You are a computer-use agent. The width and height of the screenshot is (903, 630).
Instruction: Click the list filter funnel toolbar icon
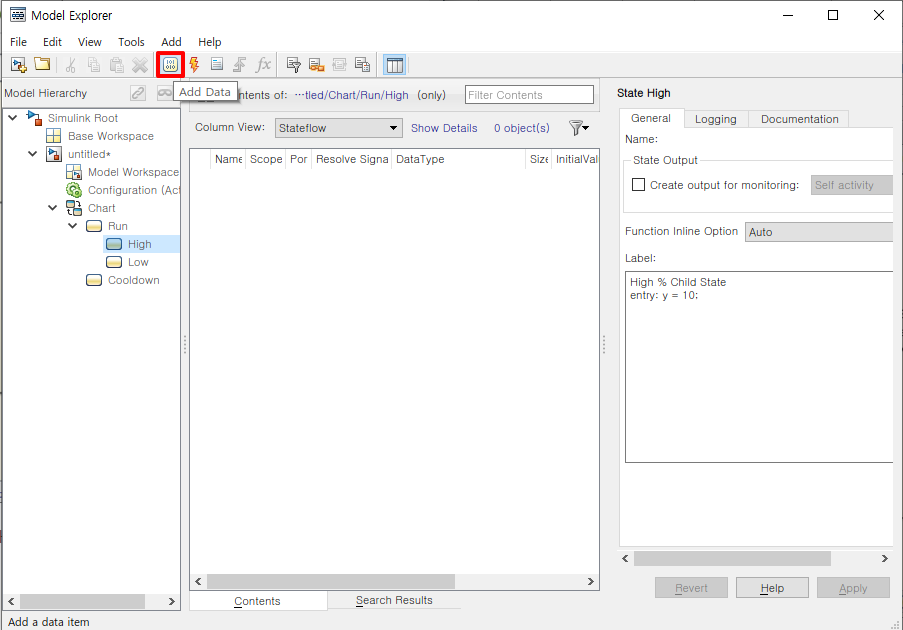(x=294, y=64)
